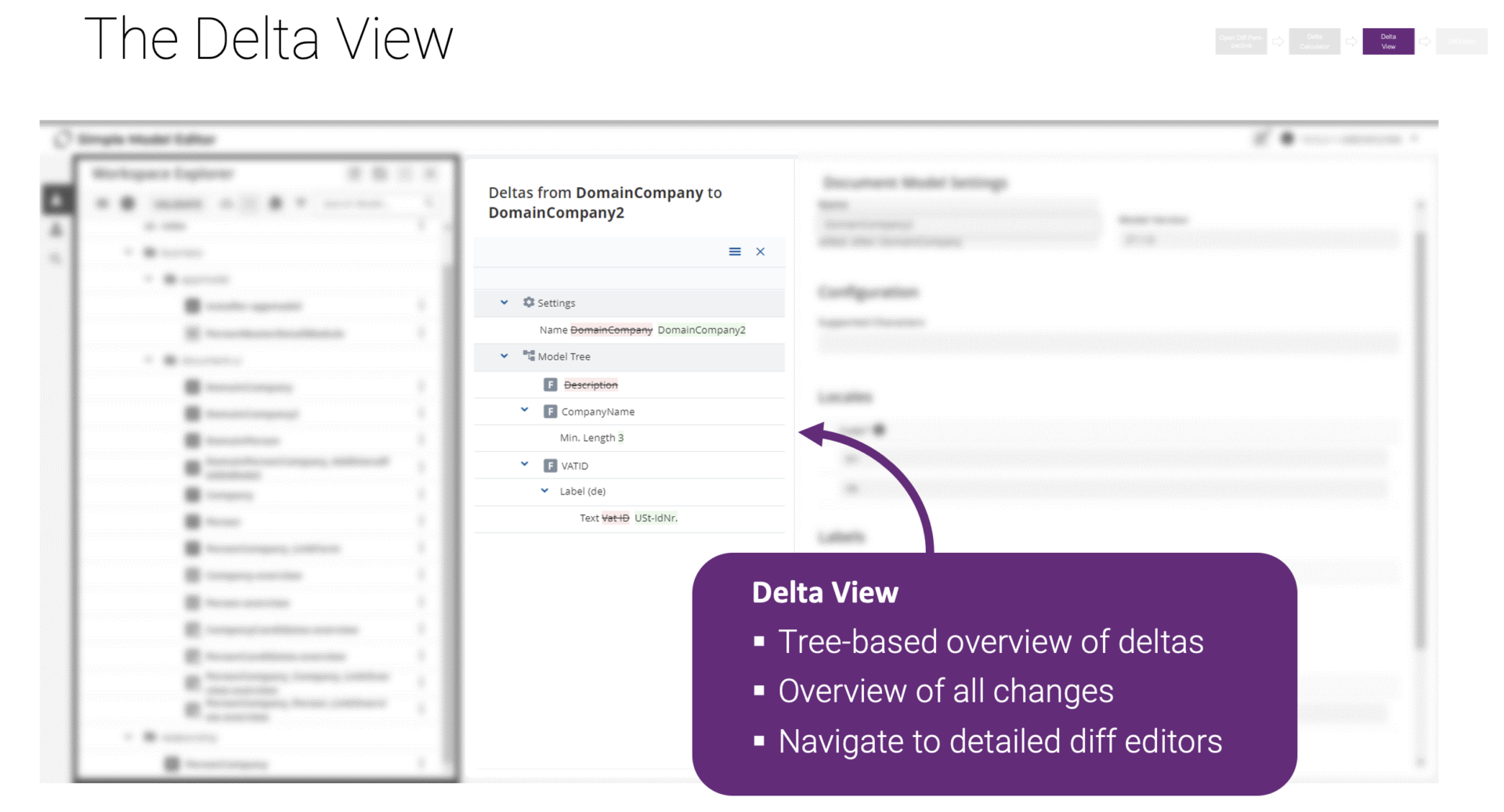Image resolution: width=1504 pixels, height=812 pixels.
Task: Open the hamburger menu in Deltas panel
Action: 735,251
